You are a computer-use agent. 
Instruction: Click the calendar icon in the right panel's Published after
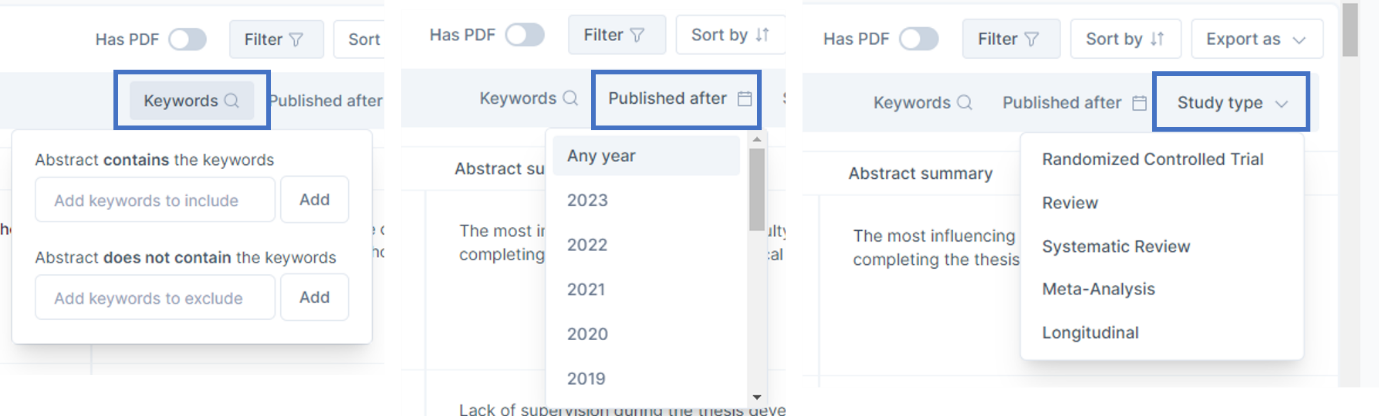[1139, 103]
